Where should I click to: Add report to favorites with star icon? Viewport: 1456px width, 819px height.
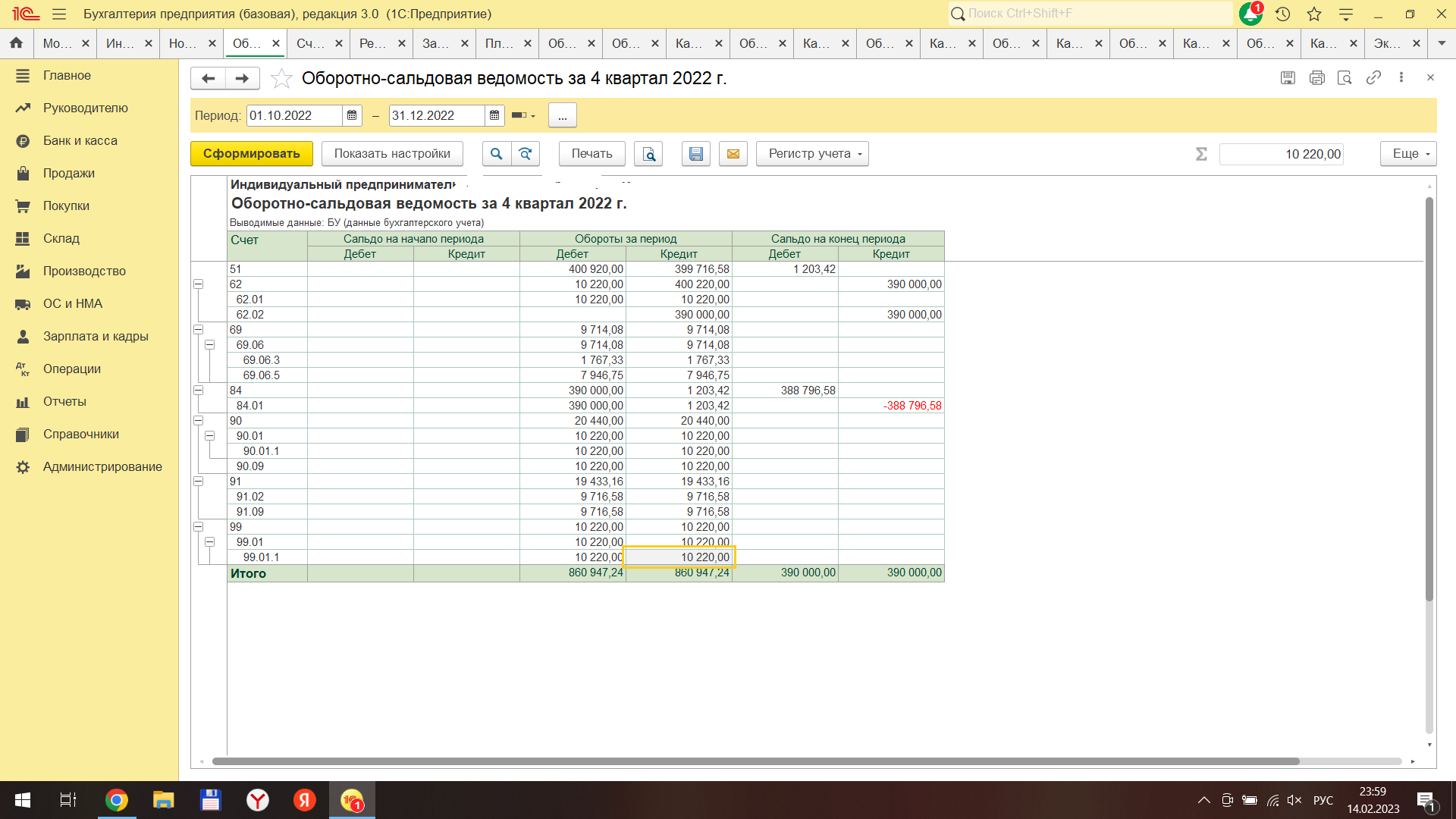click(x=281, y=78)
